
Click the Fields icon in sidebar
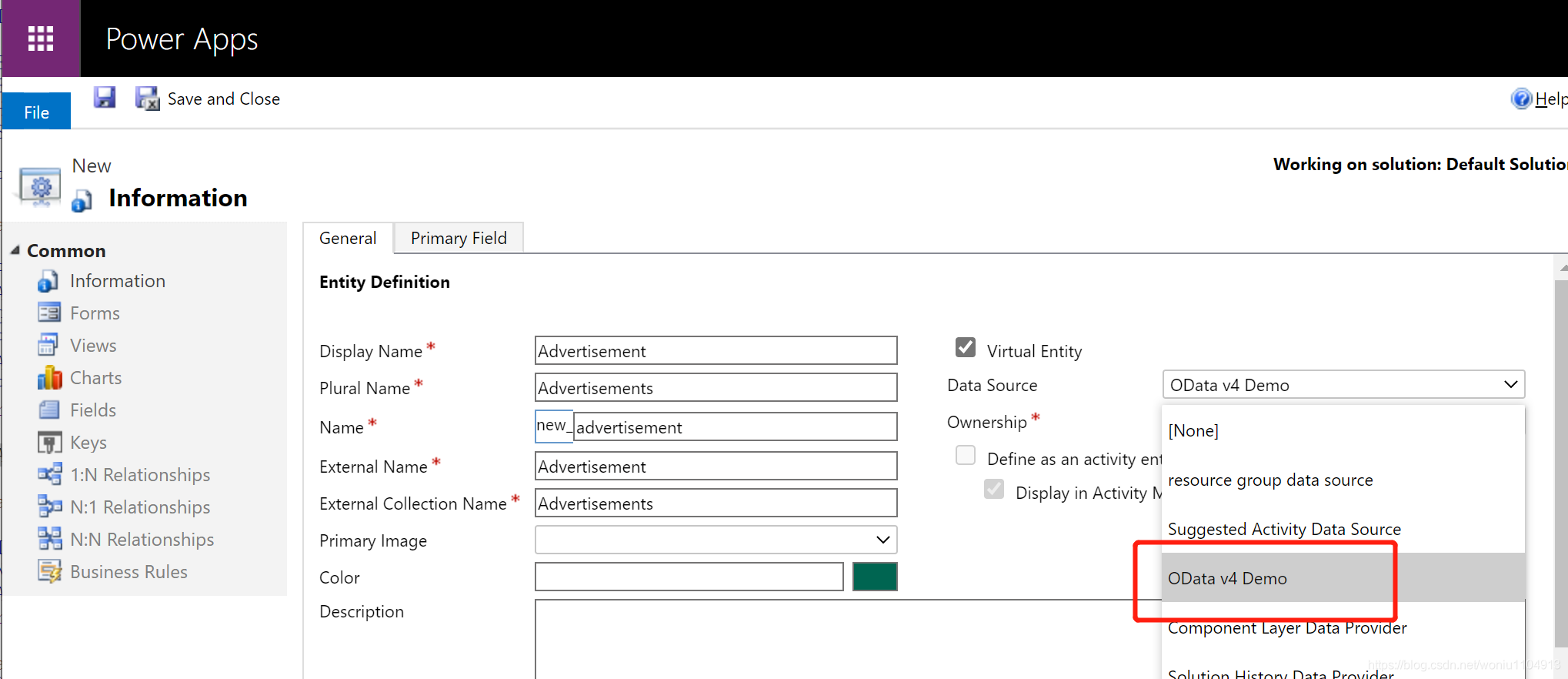48,410
